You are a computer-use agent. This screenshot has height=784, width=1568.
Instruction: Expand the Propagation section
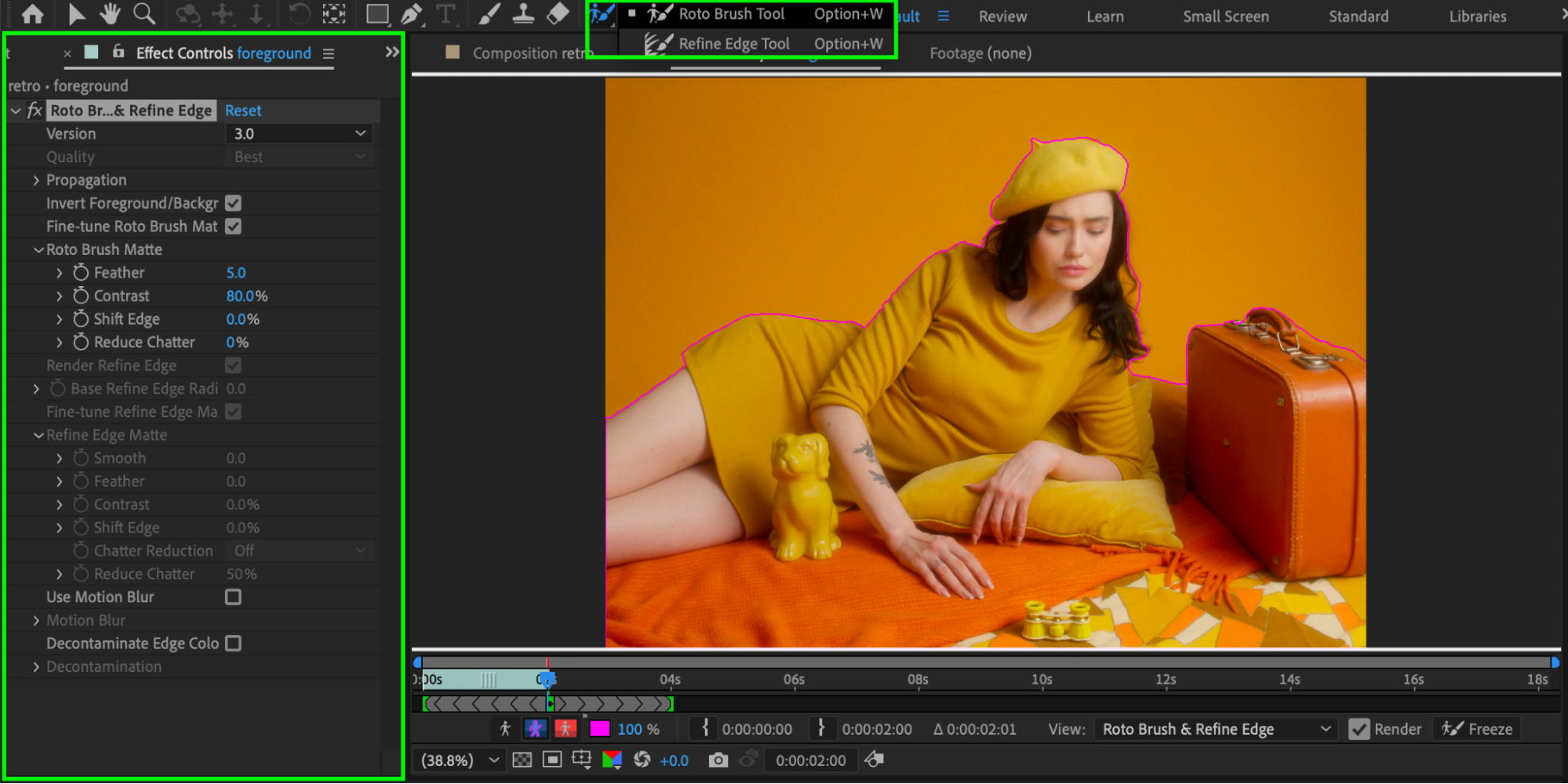click(36, 180)
